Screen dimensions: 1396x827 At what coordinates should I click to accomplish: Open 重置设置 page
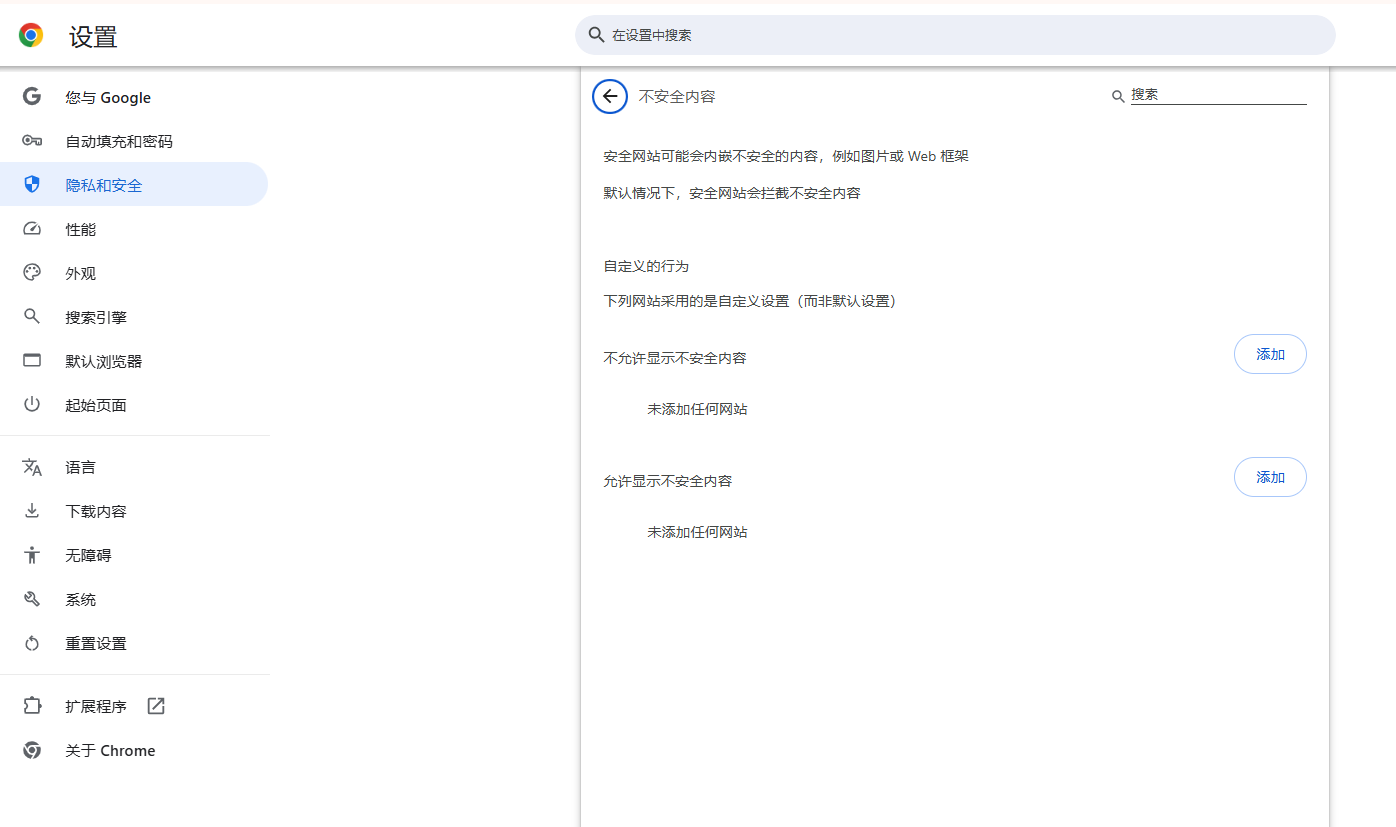point(134,643)
